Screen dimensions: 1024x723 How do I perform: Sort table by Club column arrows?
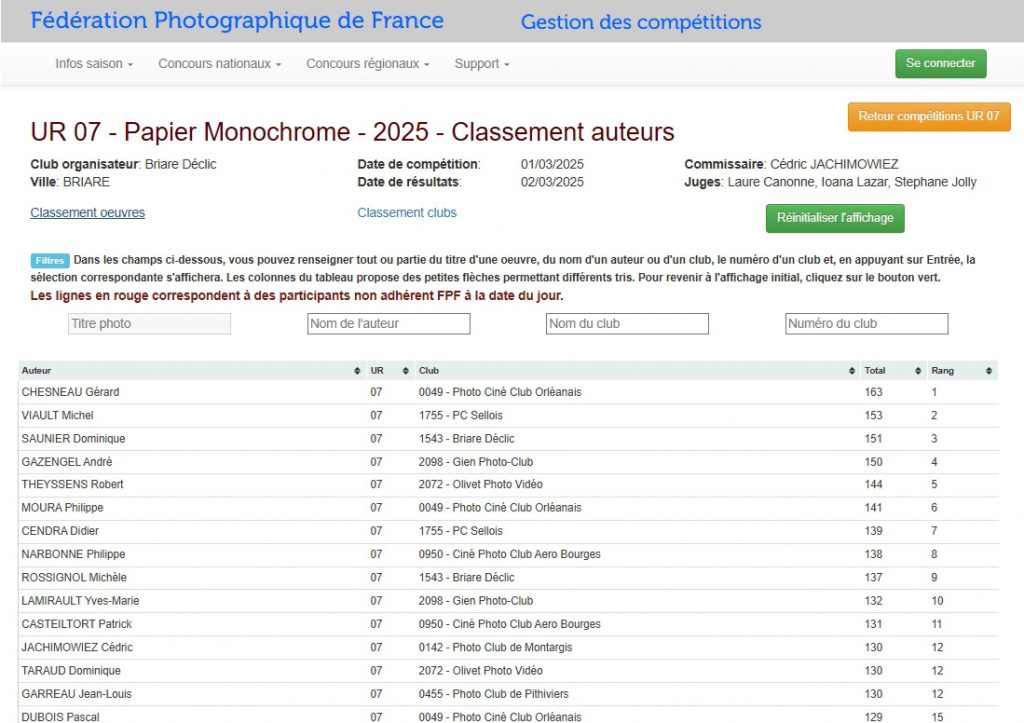(x=849, y=371)
